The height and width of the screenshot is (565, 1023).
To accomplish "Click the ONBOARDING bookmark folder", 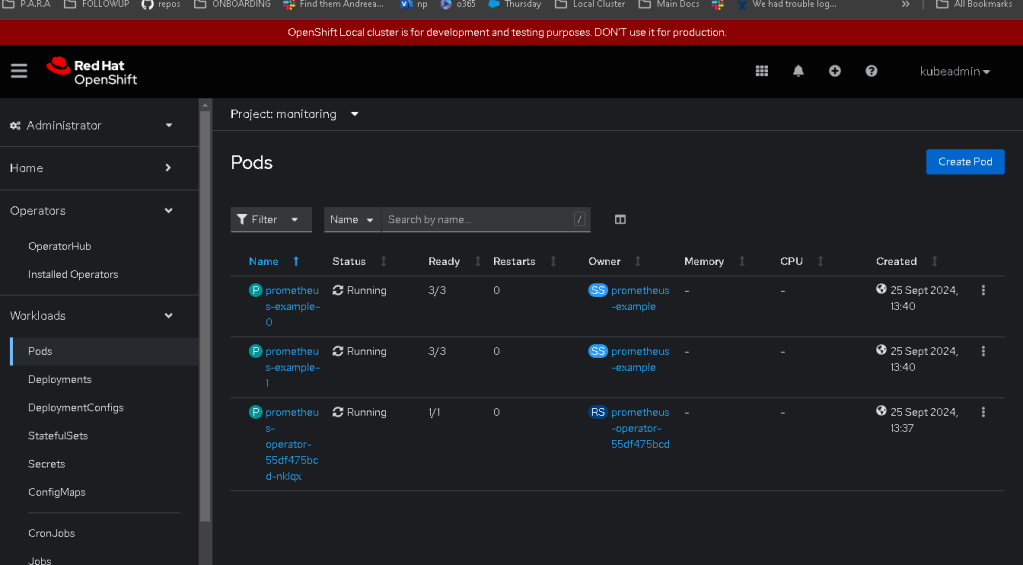I will point(232,5).
